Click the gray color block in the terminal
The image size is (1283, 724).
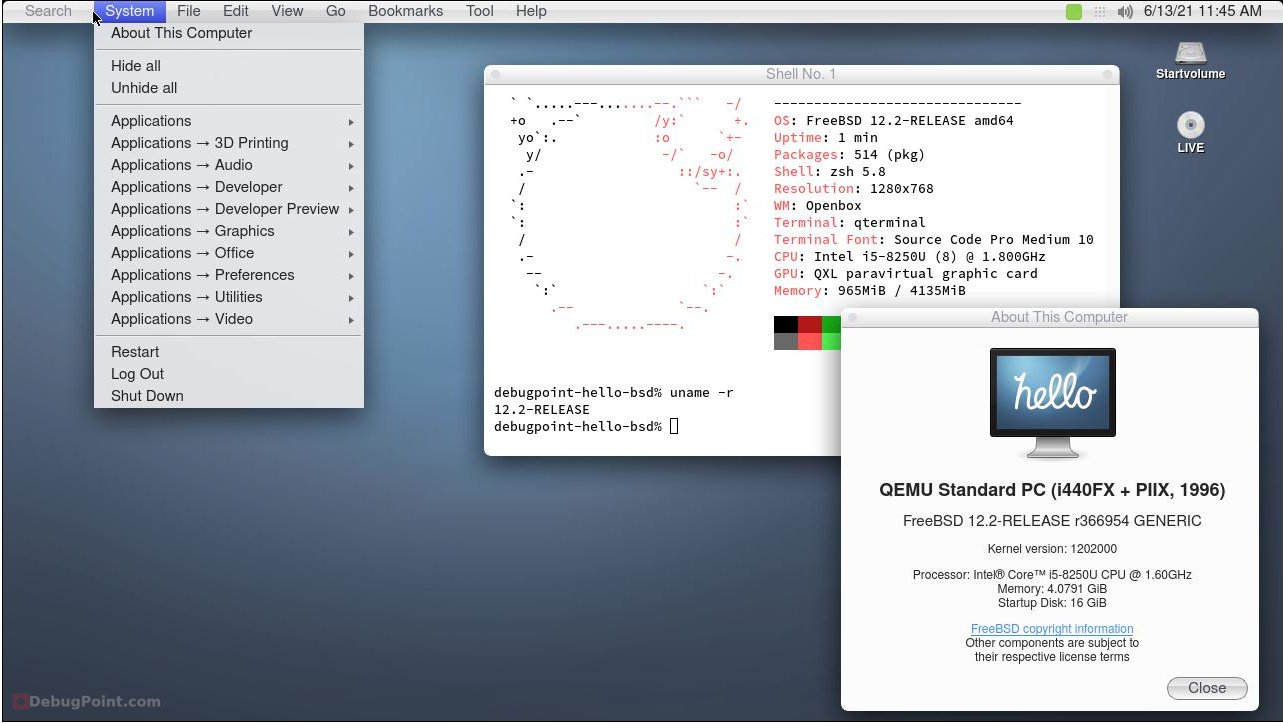tap(786, 341)
